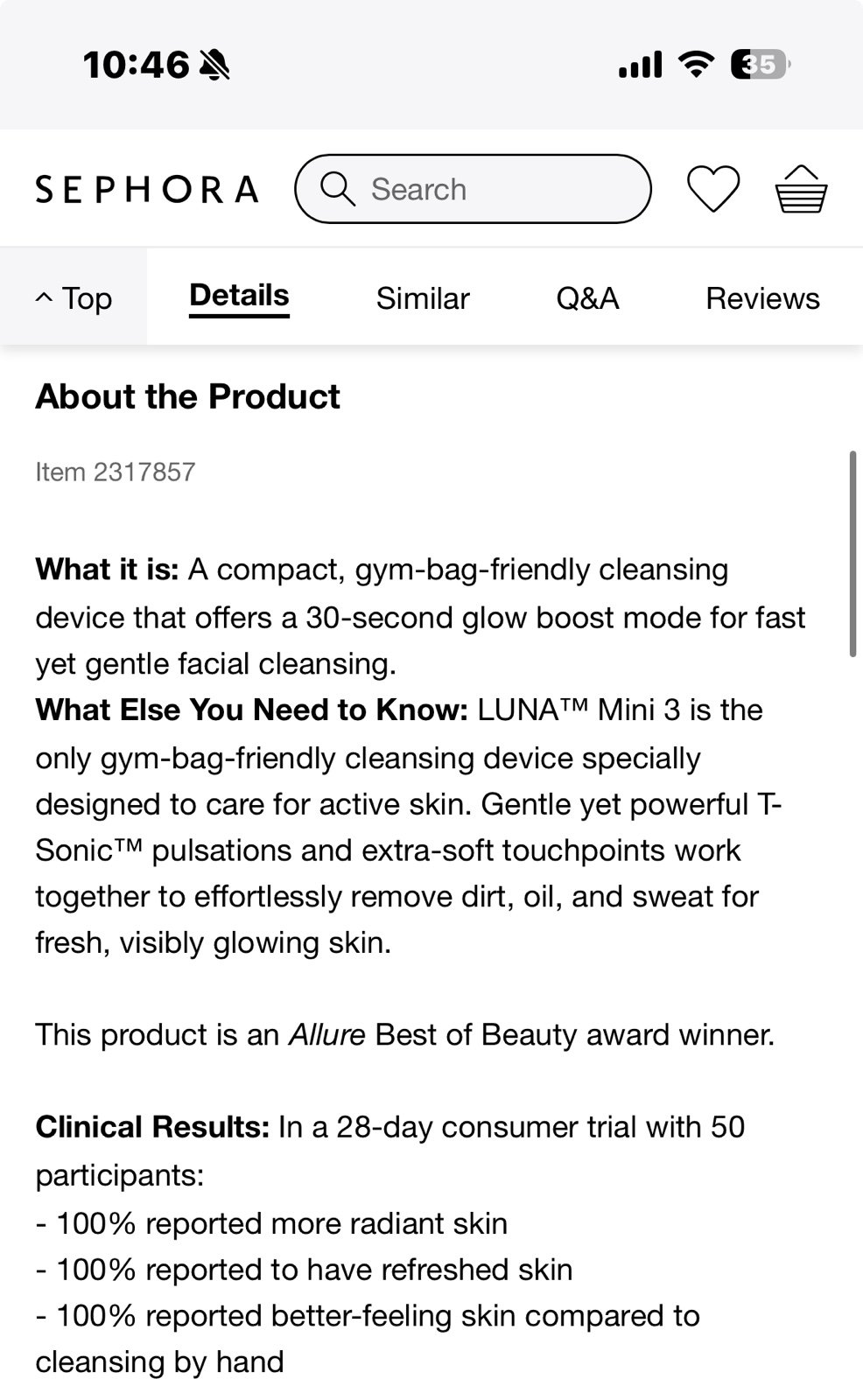The image size is (863, 1400).
Task: Tap the About the Product heading
Action: [x=187, y=396]
